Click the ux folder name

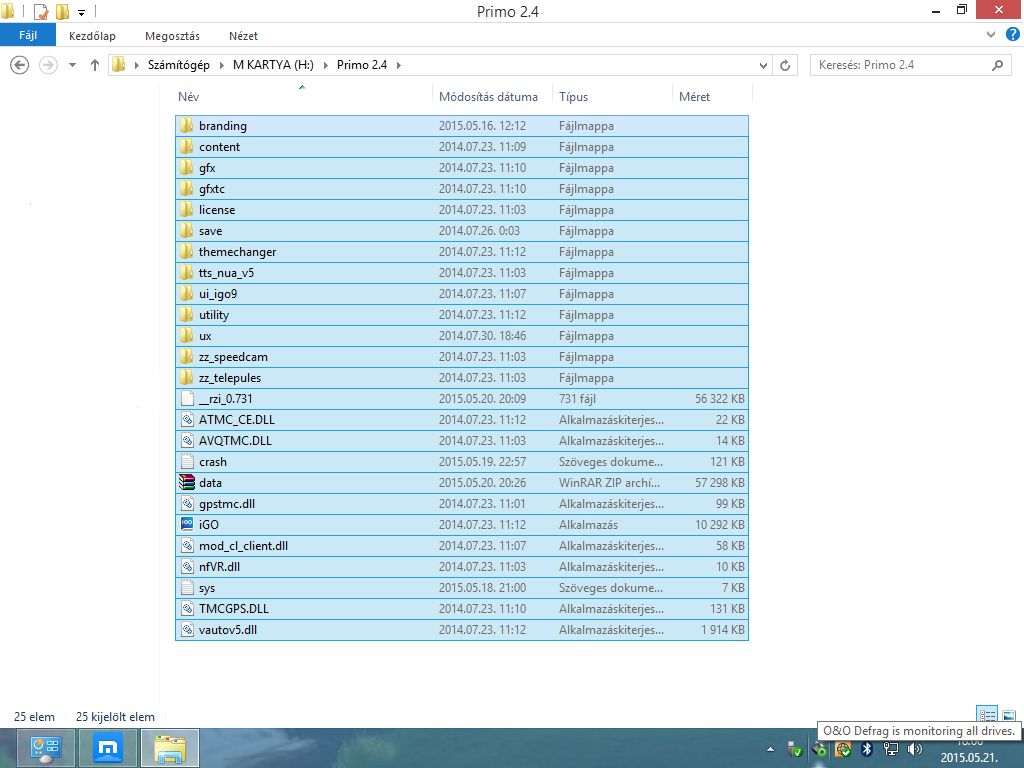(205, 336)
